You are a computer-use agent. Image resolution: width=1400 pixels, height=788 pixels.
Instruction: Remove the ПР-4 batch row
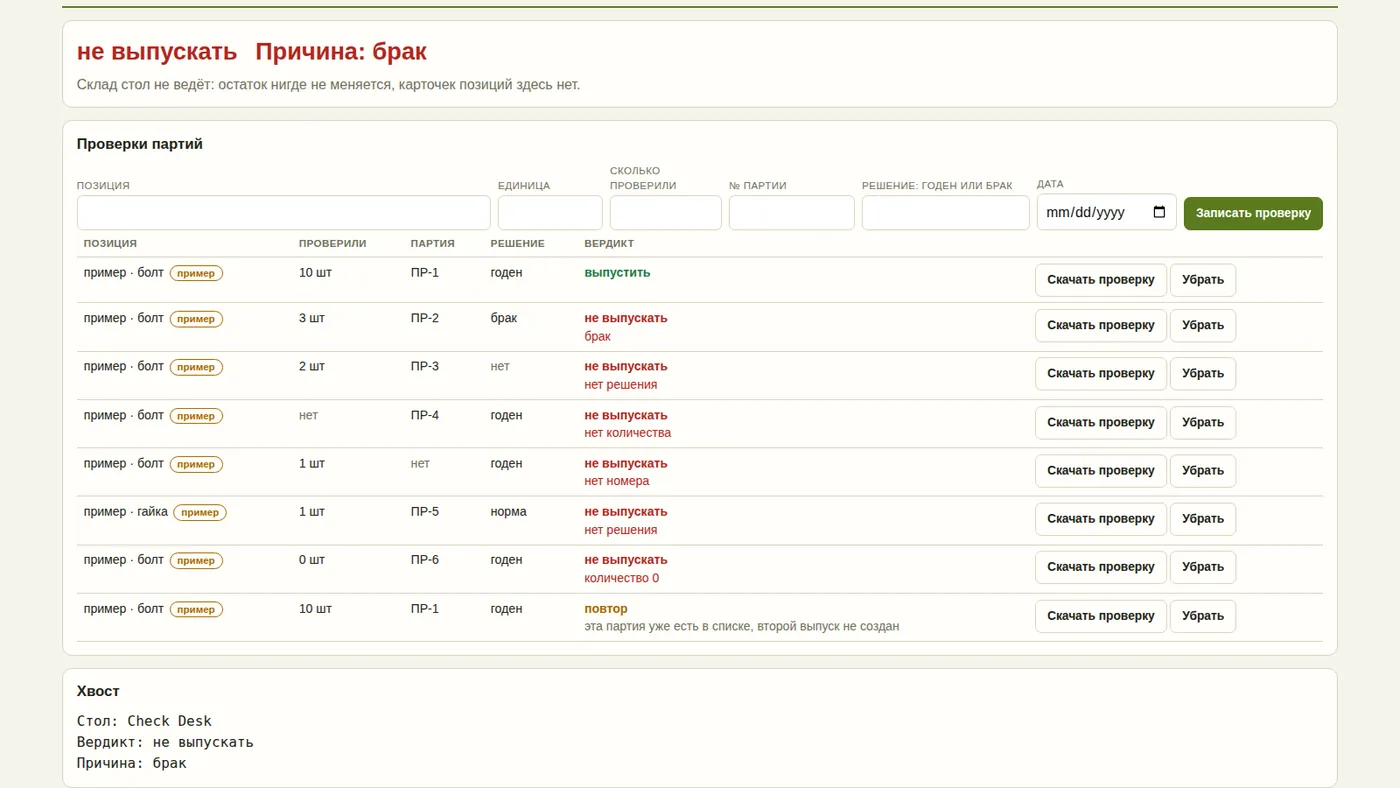point(1203,423)
